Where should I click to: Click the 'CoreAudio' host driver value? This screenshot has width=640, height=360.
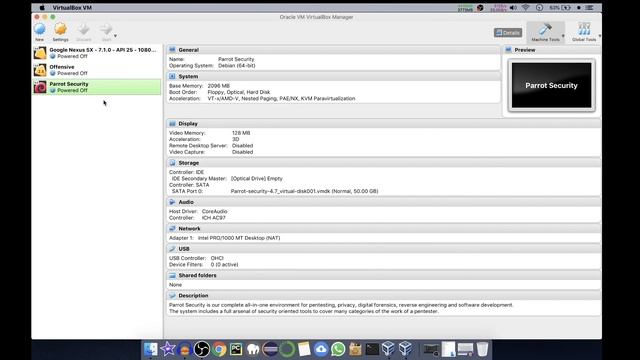pyautogui.click(x=214, y=211)
